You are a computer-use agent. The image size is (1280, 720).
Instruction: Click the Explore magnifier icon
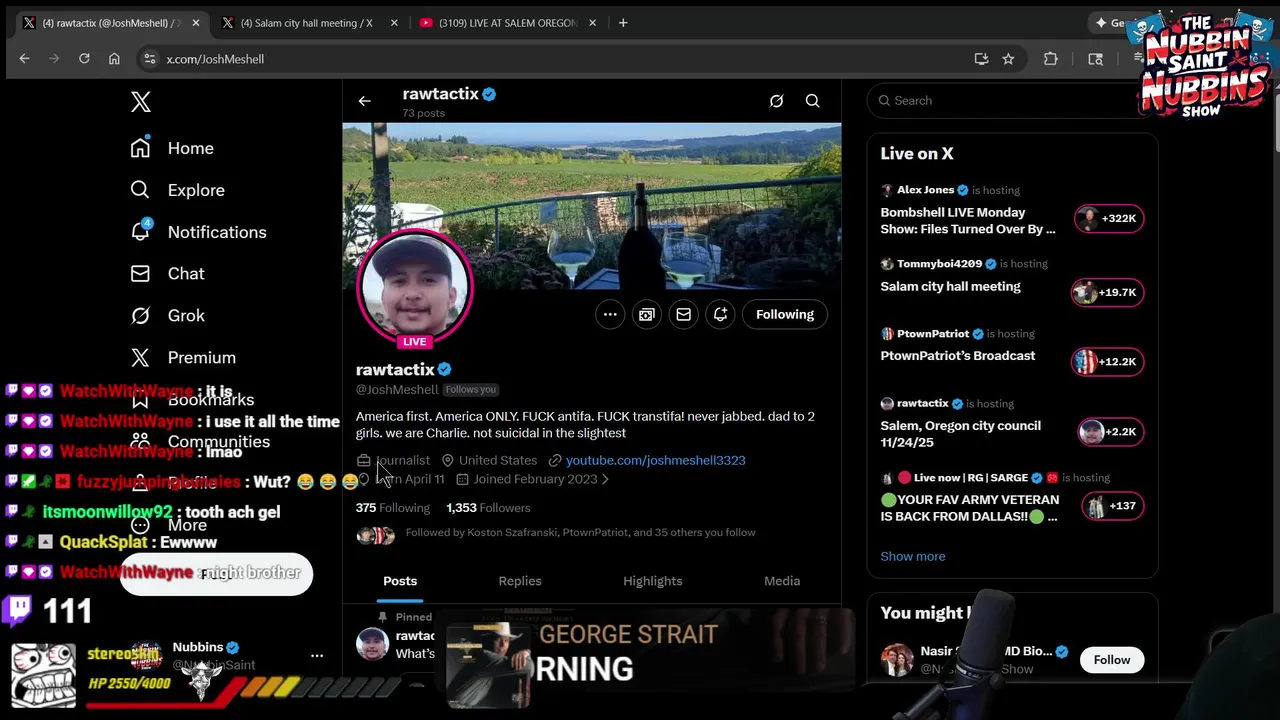pyautogui.click(x=140, y=190)
